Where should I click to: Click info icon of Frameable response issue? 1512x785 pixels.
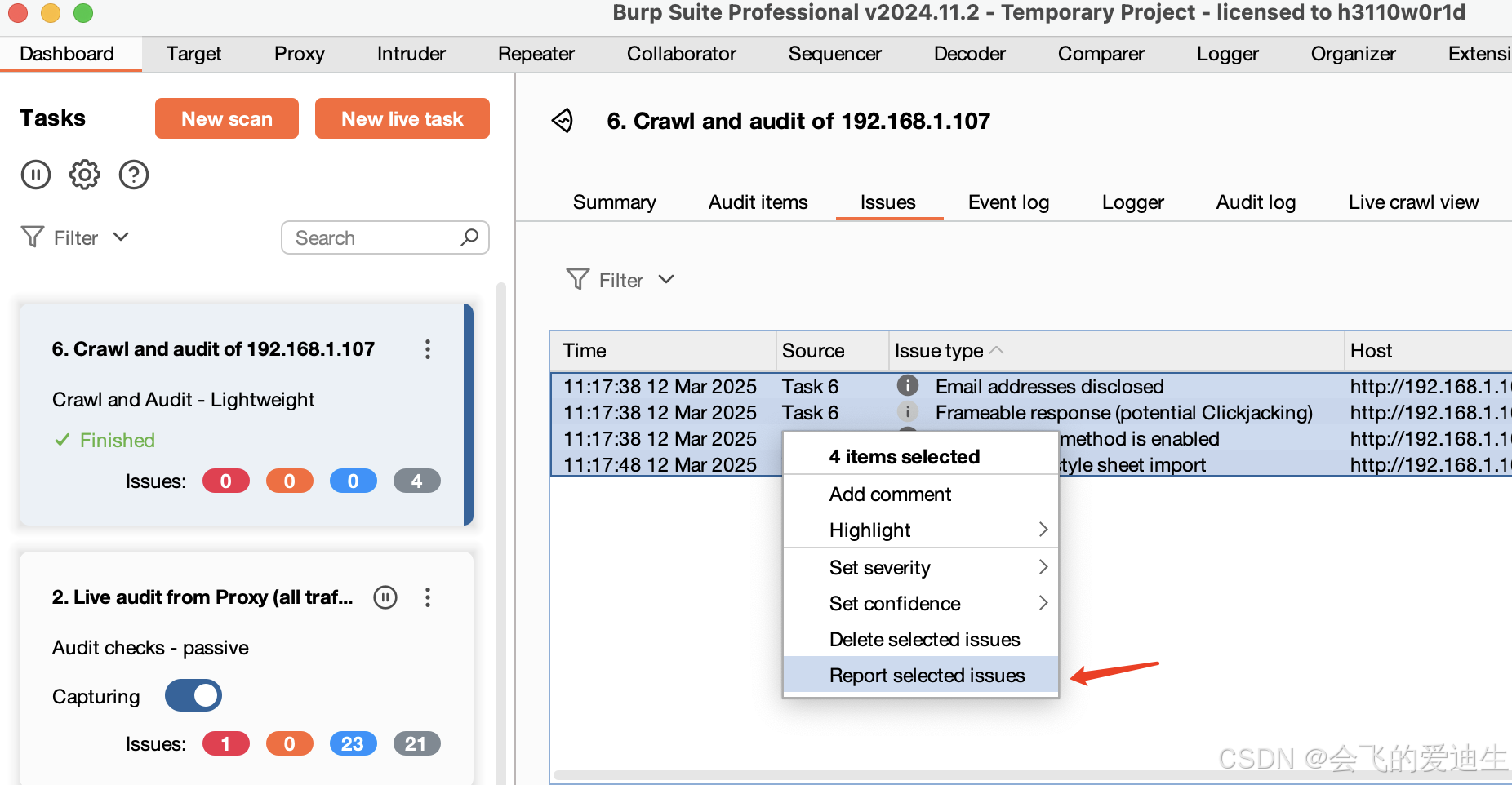(x=908, y=412)
